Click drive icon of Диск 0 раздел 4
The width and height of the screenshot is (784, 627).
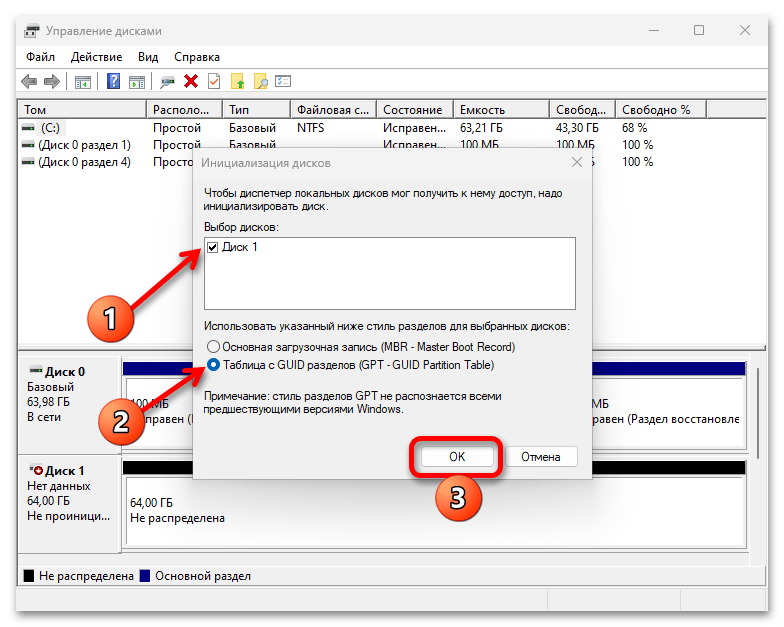(28, 162)
